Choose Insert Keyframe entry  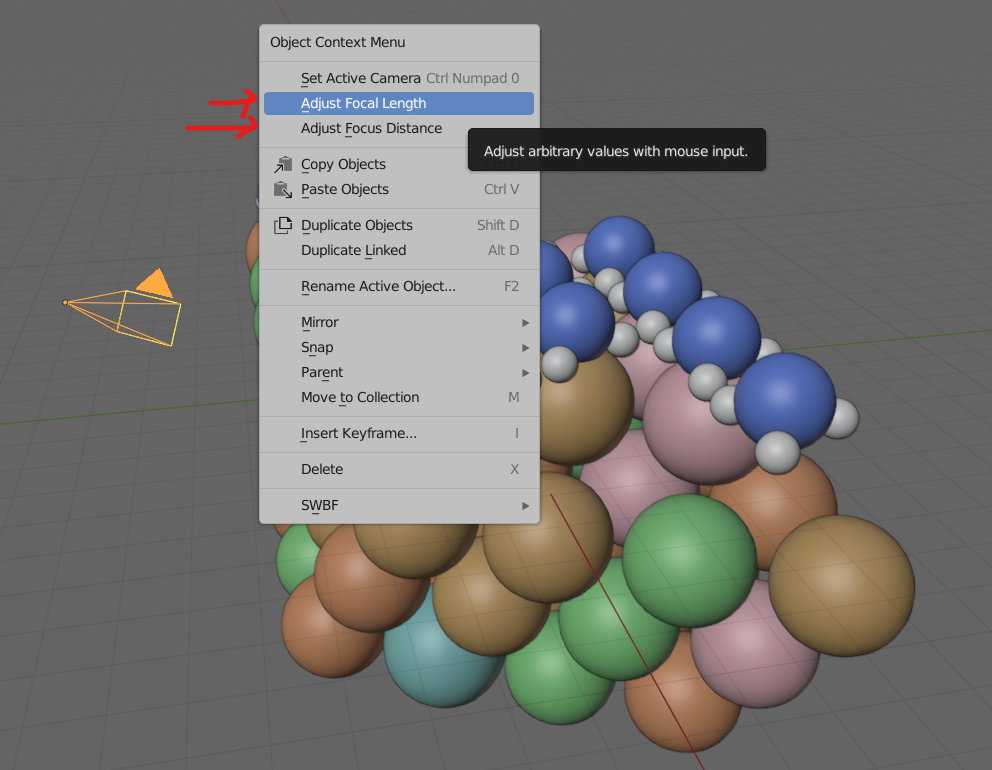pos(399,433)
